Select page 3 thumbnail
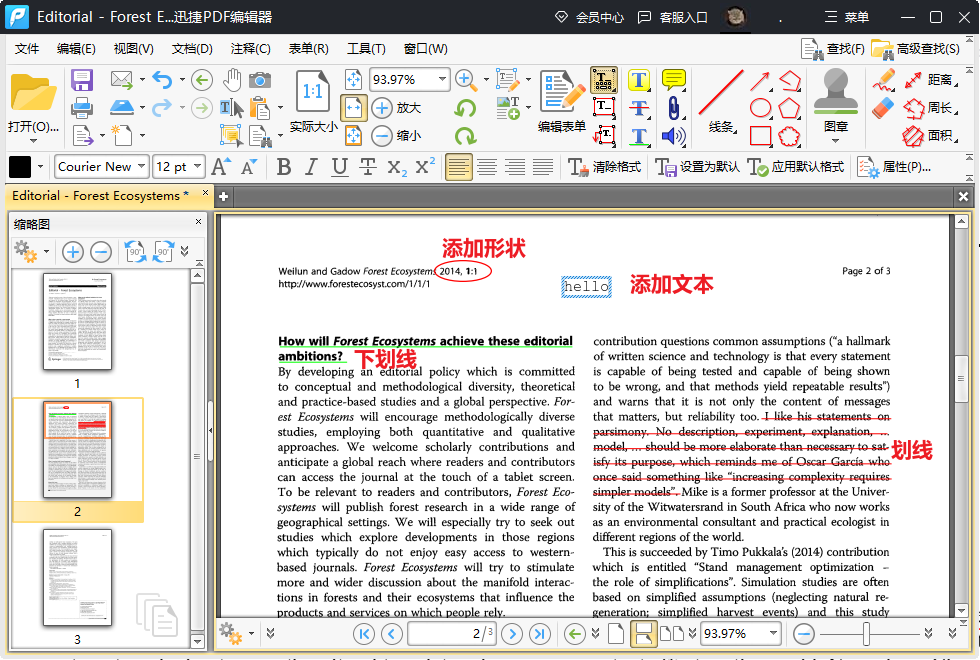The width and height of the screenshot is (980, 660). (78, 578)
